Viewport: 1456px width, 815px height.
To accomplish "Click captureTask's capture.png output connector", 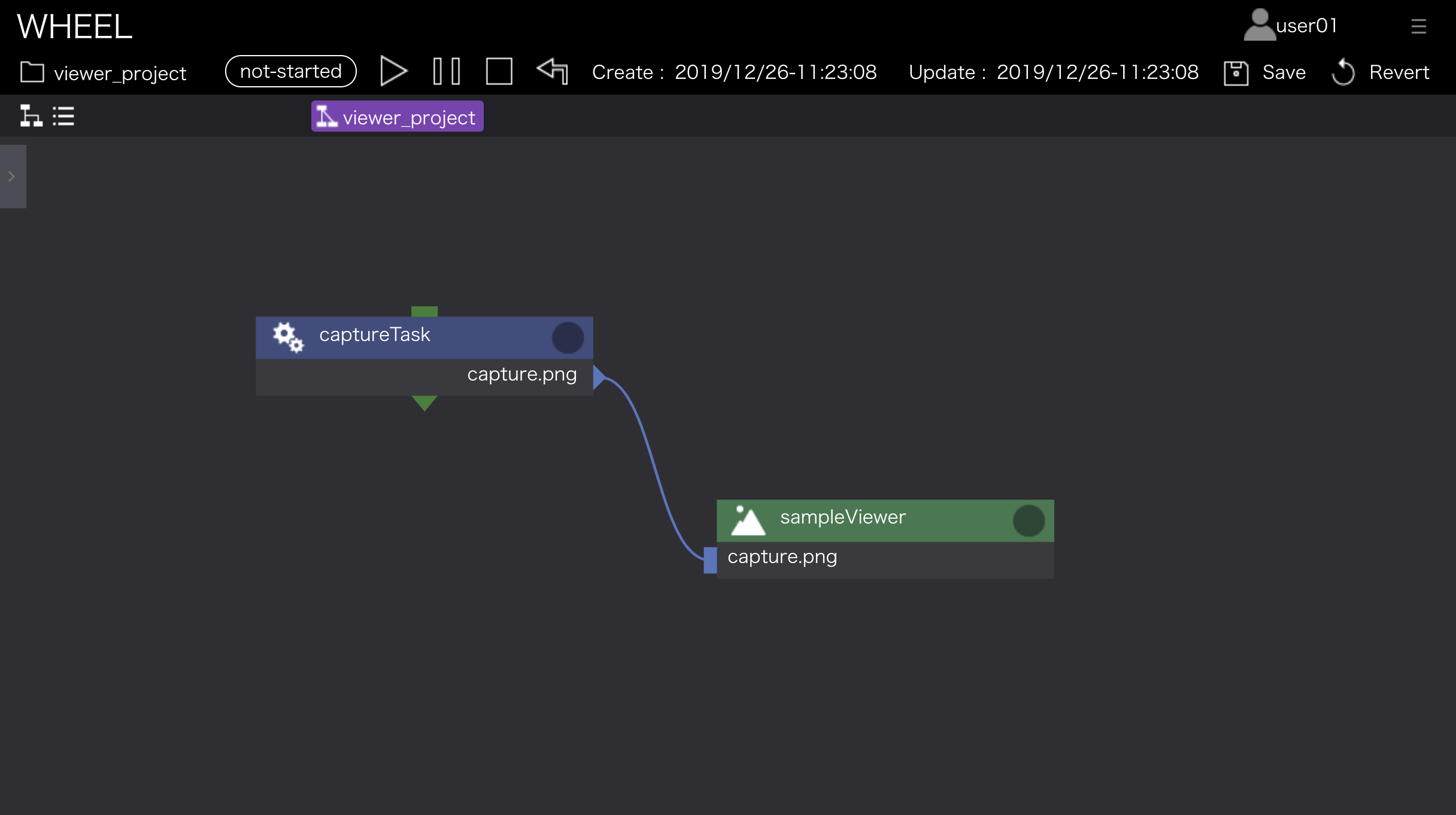I will point(599,377).
